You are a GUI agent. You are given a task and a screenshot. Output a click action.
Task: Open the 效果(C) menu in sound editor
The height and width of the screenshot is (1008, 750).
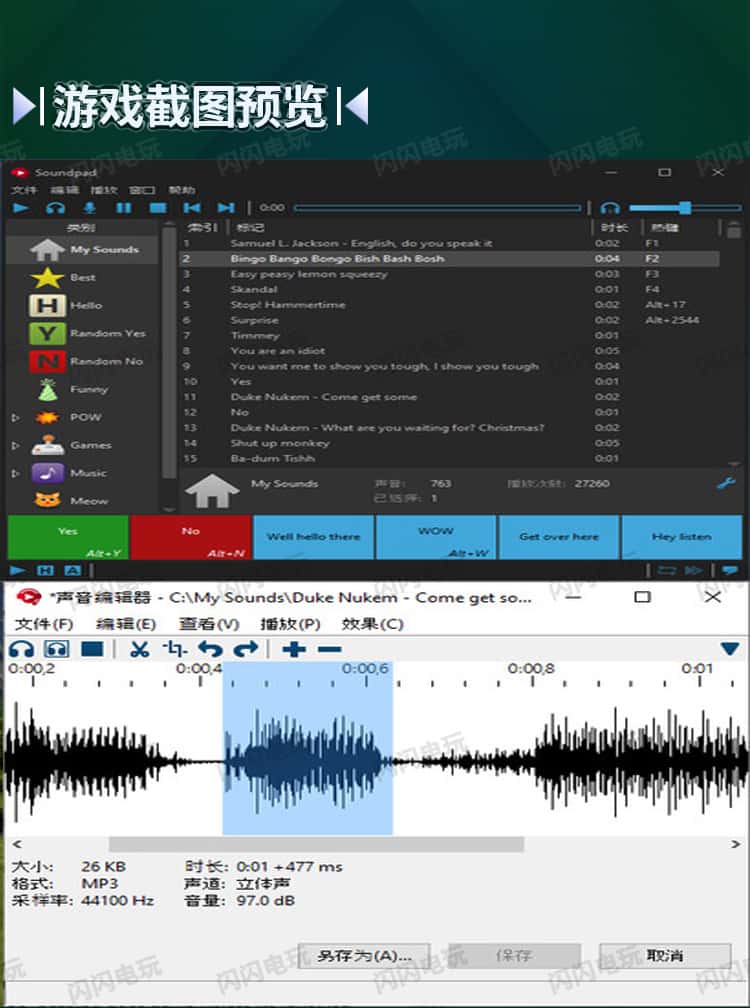(372, 624)
